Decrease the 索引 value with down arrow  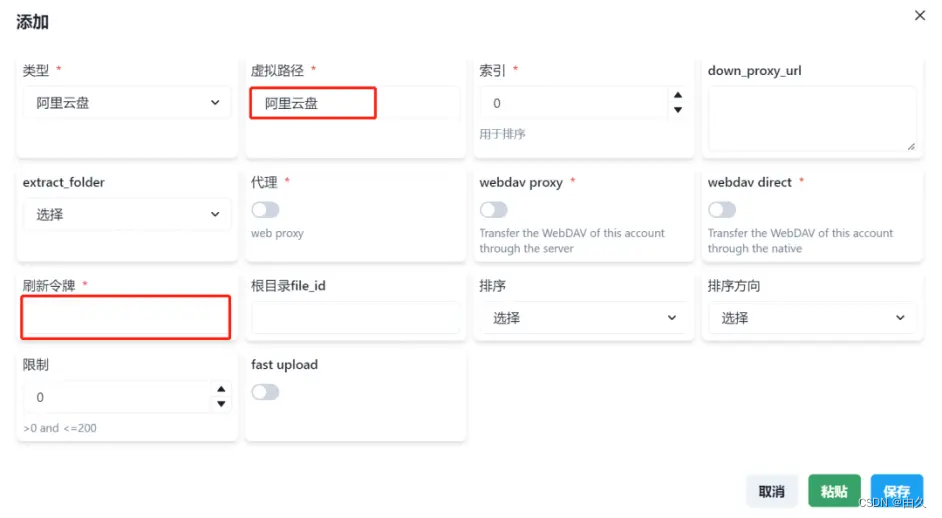click(x=678, y=110)
